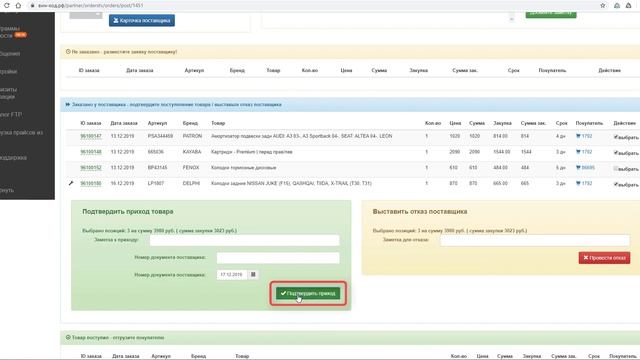This screenshot has width=640, height=360.
Task: Reload the page with browser refresh icon
Action: point(6,5)
